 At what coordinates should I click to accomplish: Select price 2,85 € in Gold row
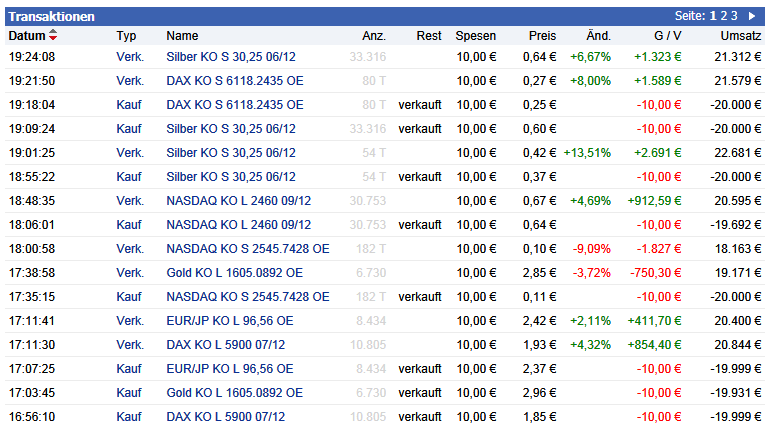point(540,272)
